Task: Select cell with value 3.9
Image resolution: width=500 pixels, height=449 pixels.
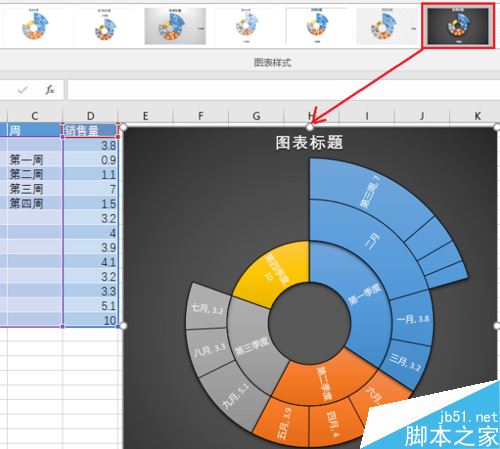Action: coord(90,247)
